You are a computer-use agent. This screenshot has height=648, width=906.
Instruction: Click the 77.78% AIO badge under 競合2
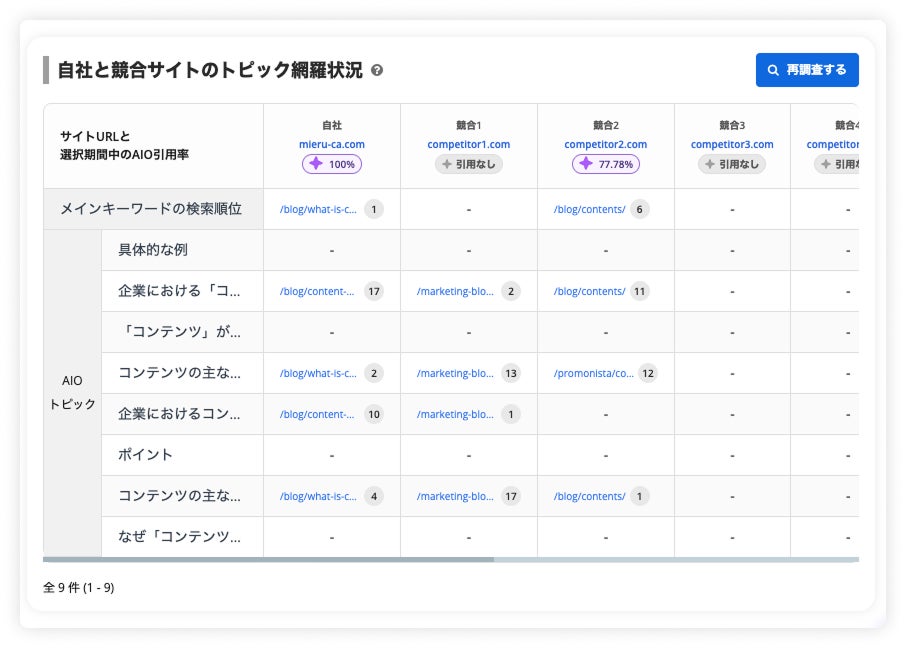pyautogui.click(x=605, y=164)
